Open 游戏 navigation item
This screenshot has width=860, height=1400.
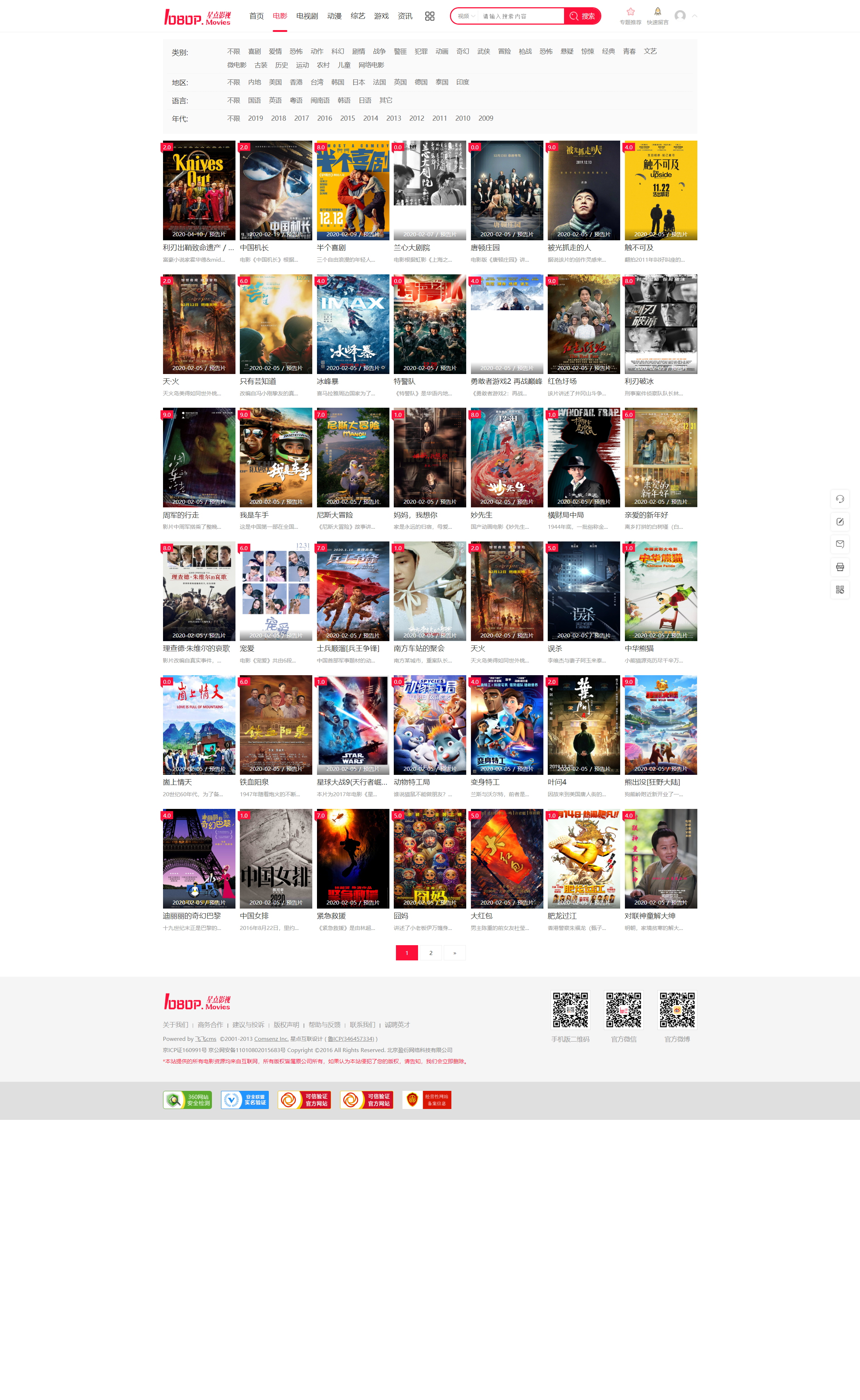381,16
